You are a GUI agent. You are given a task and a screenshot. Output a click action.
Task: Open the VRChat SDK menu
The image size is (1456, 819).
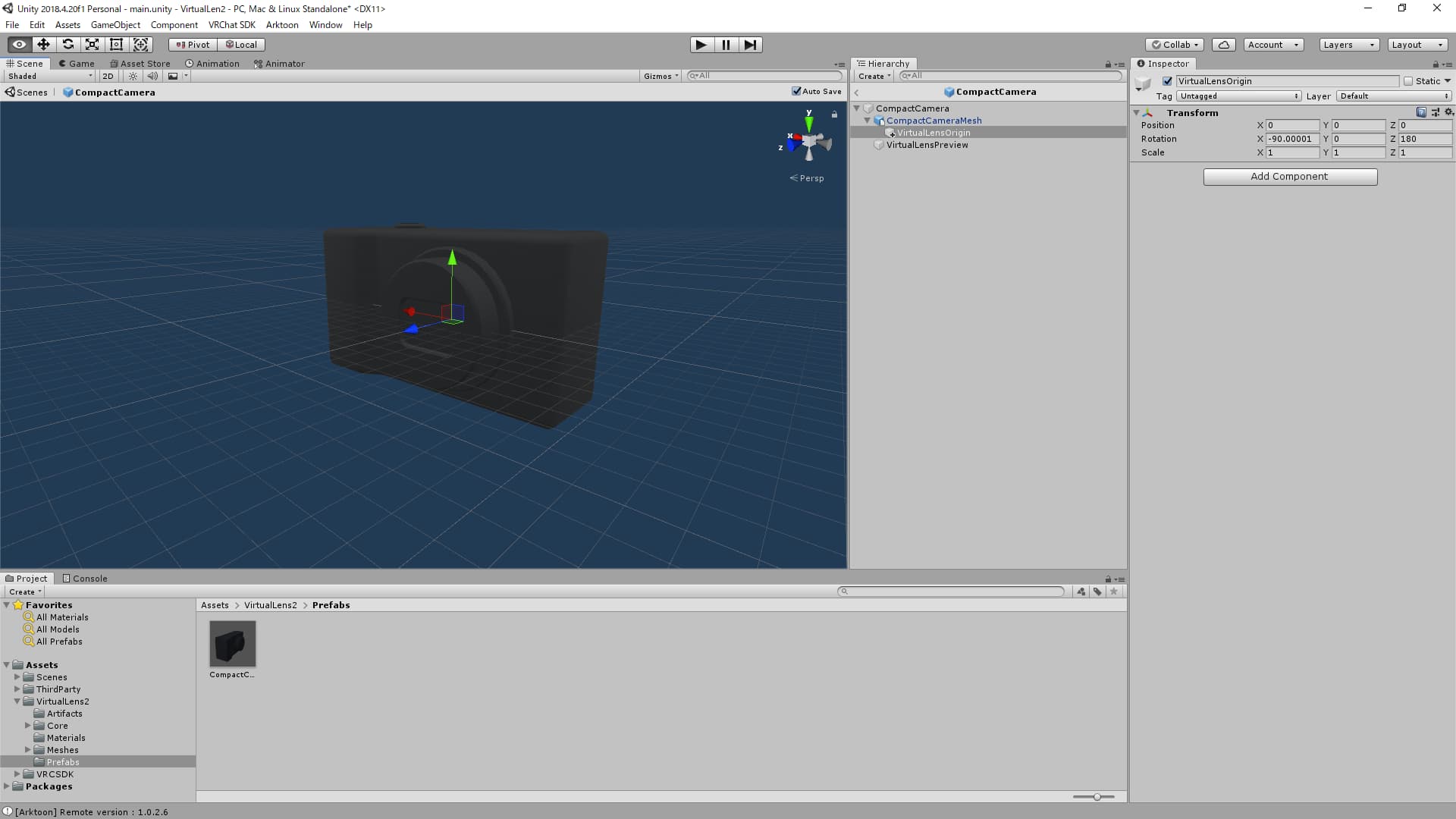point(232,25)
